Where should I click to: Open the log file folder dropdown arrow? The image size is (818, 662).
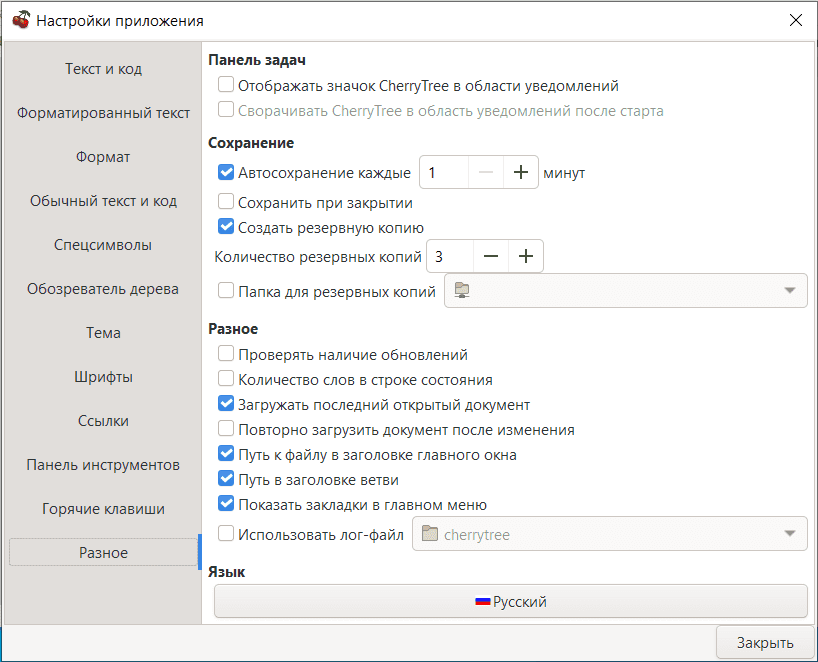tap(790, 533)
